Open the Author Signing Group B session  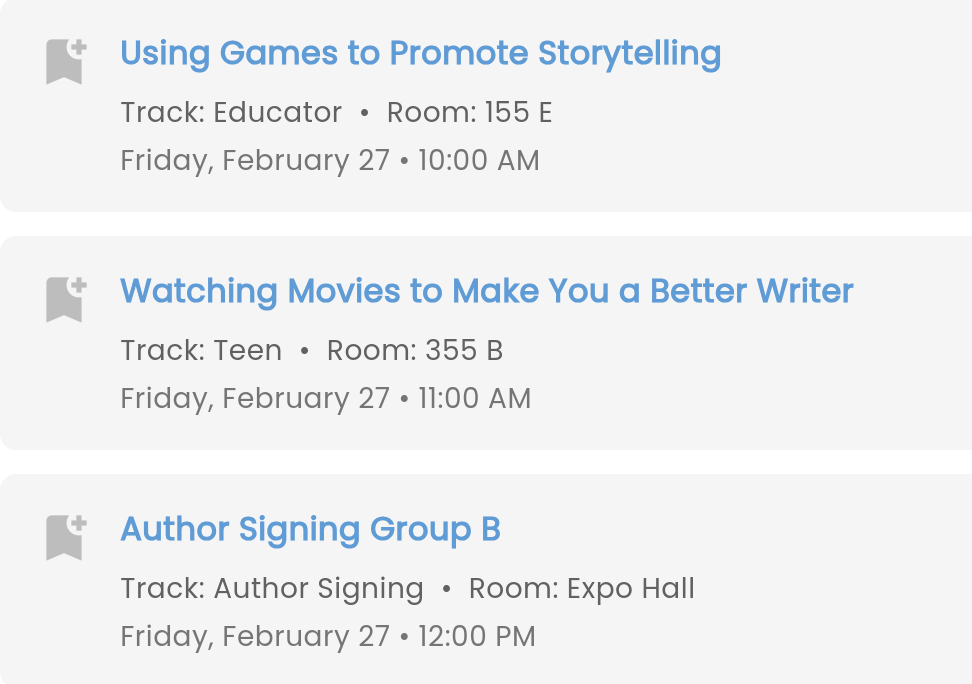310,530
